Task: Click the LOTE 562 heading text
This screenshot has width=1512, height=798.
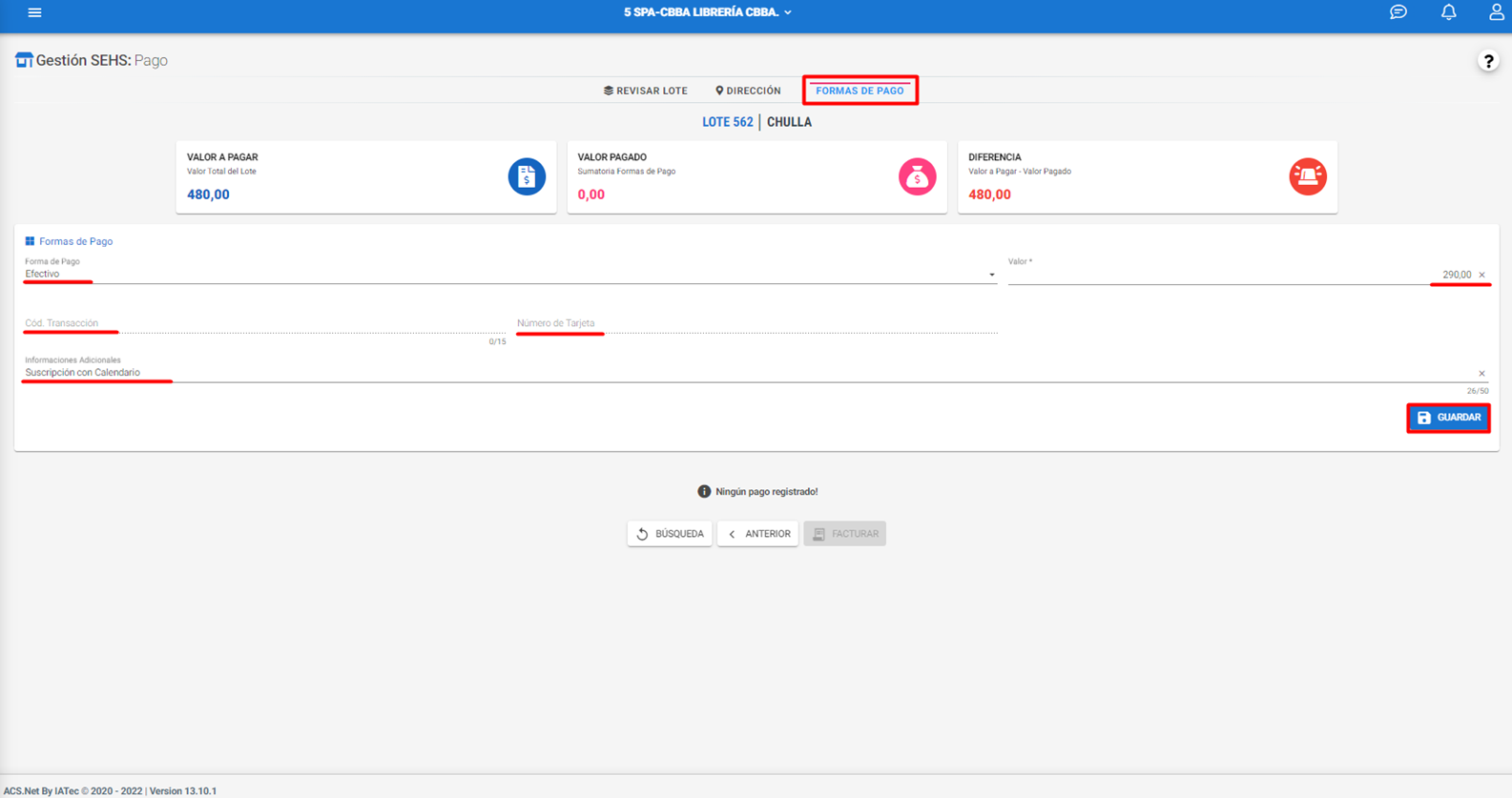Action: 728,122
